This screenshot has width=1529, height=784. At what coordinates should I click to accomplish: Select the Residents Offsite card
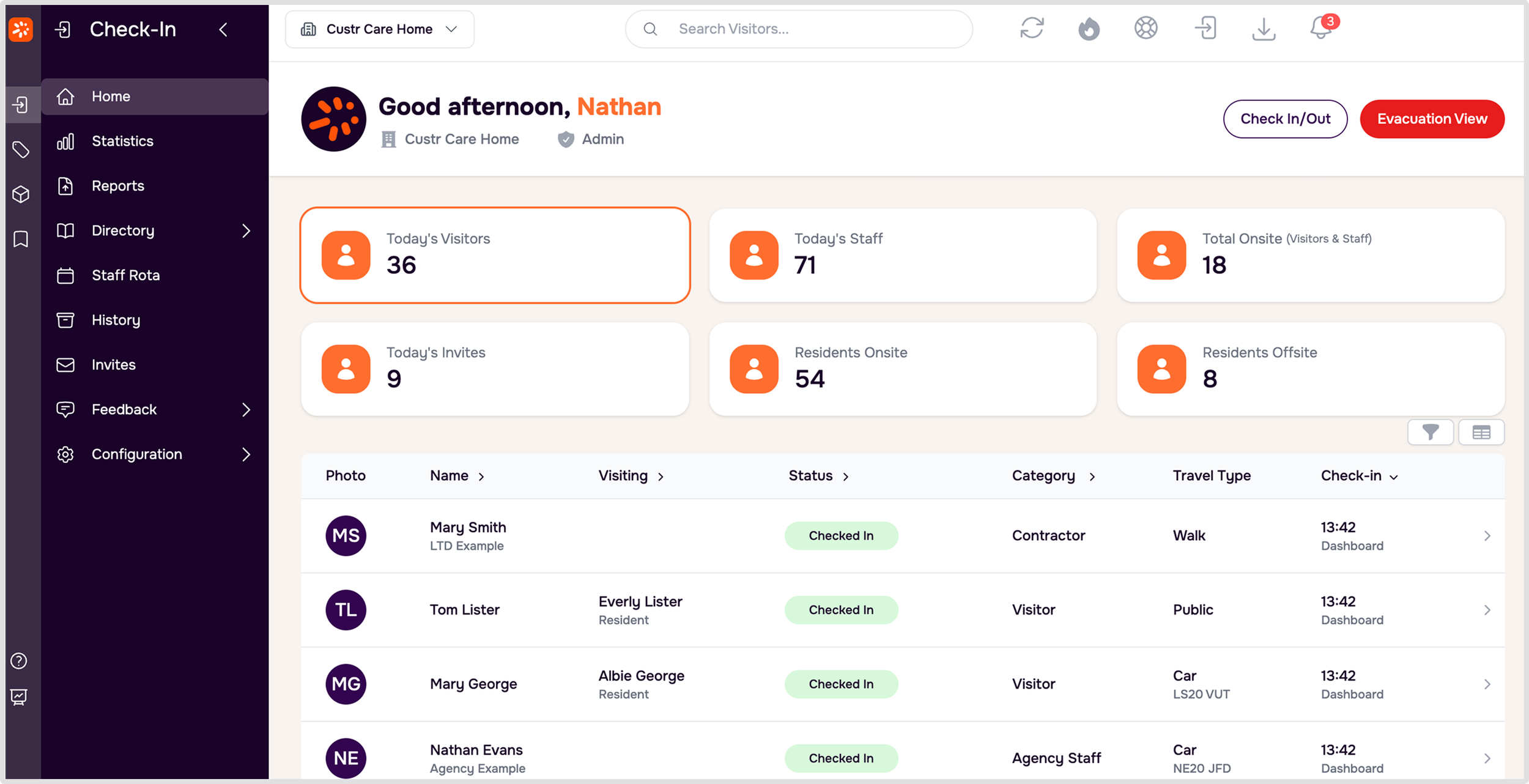click(1311, 369)
